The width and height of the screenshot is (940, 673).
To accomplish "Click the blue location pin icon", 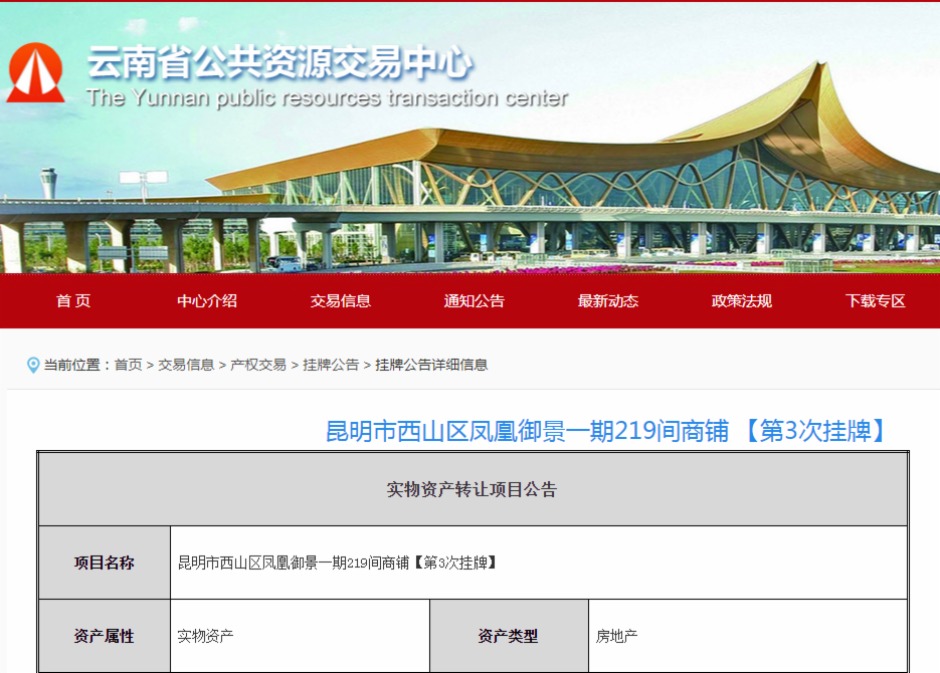I will [33, 365].
